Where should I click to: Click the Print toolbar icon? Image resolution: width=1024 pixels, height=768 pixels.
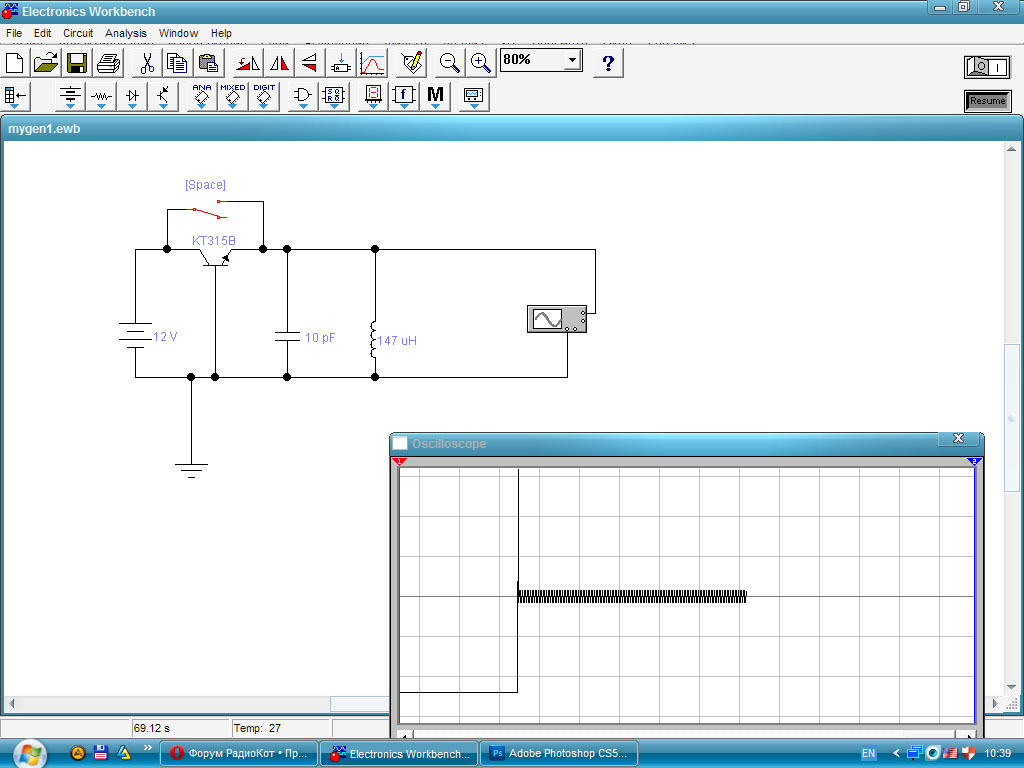(x=108, y=63)
